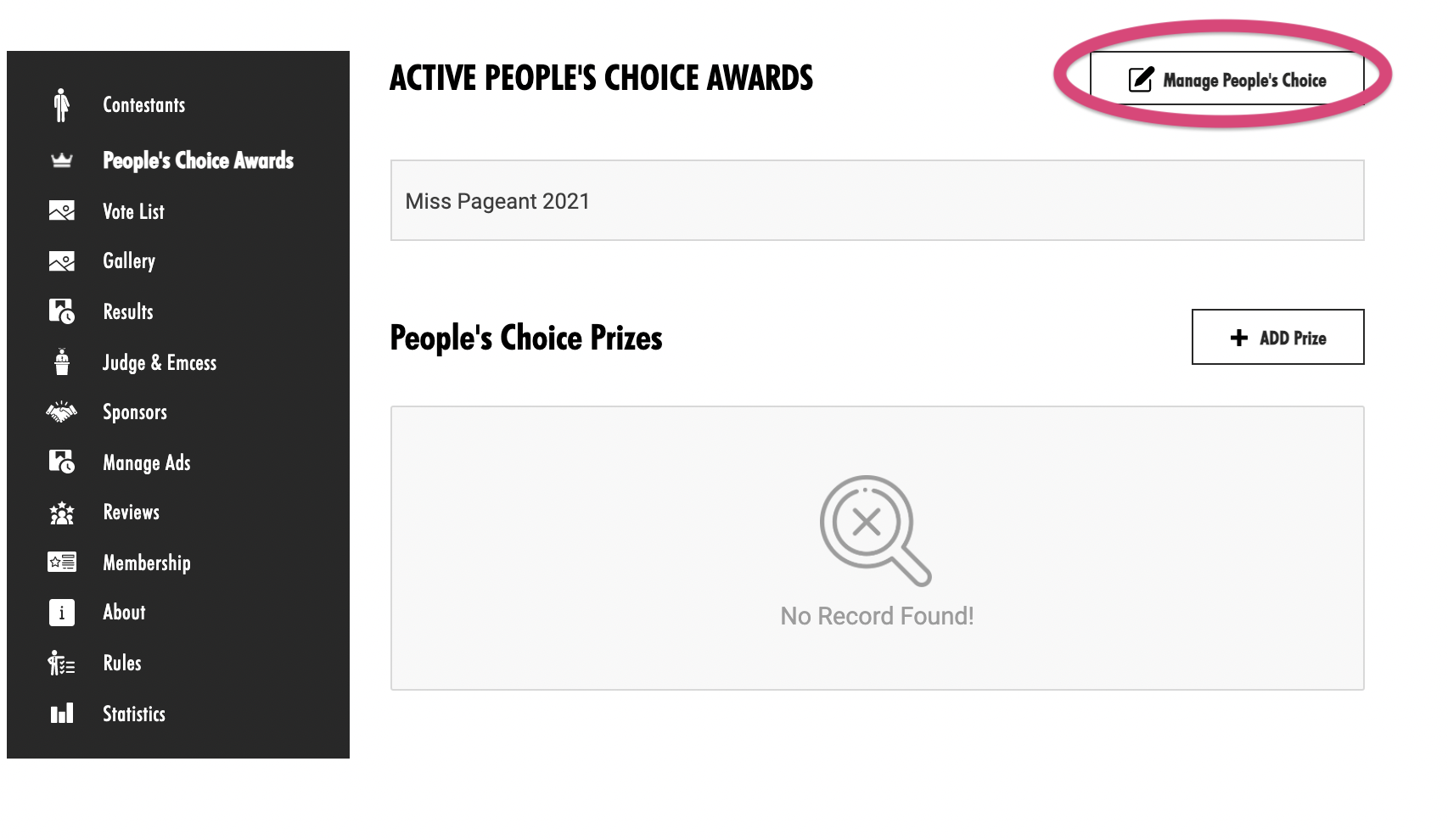Click the About info icon
Image resolution: width=1448 pixels, height=840 pixels.
click(x=62, y=613)
